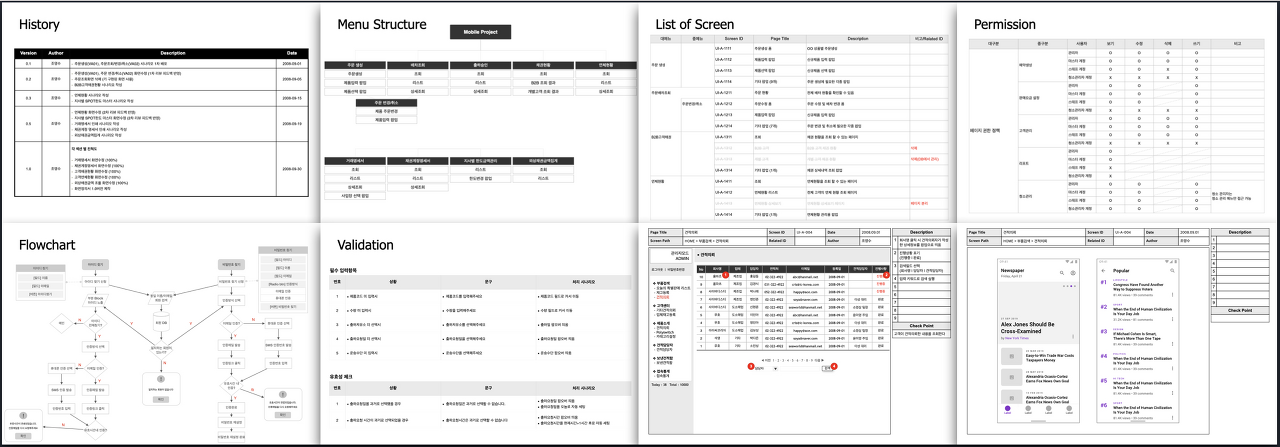Tap the search icon on Popular screen
This screenshot has width=1280, height=447.
point(1172,271)
